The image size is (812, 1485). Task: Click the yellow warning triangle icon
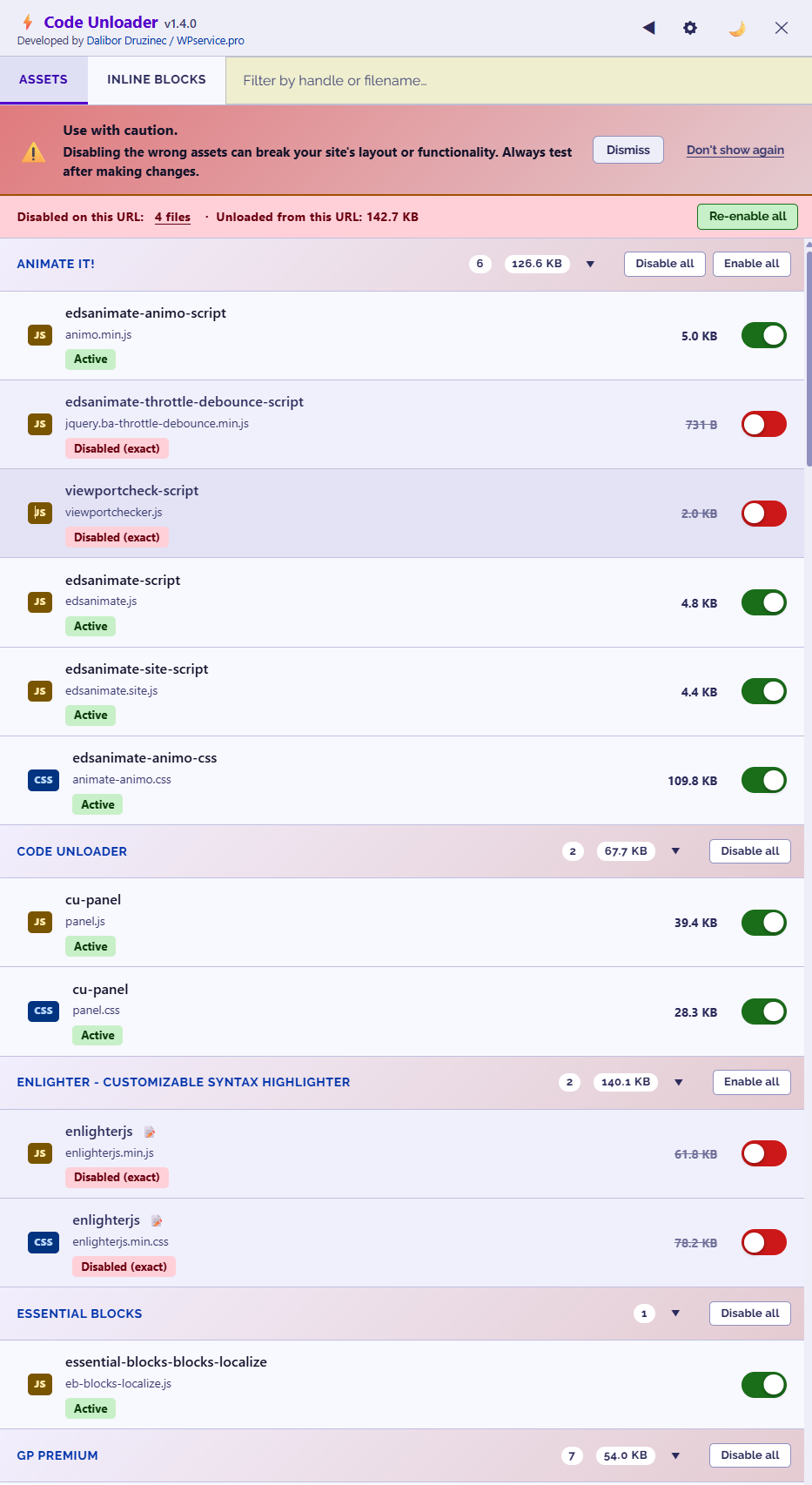34,153
